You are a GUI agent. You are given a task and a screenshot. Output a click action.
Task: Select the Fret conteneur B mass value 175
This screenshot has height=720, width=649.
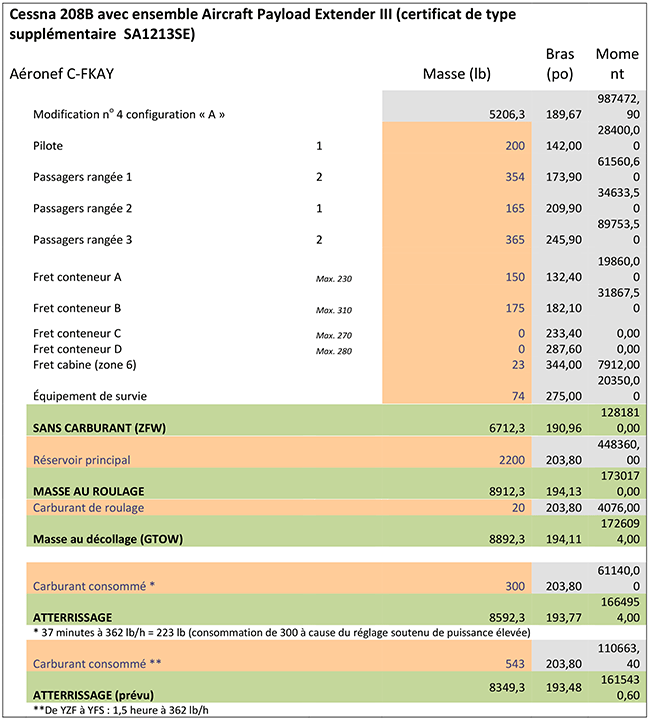tap(514, 309)
